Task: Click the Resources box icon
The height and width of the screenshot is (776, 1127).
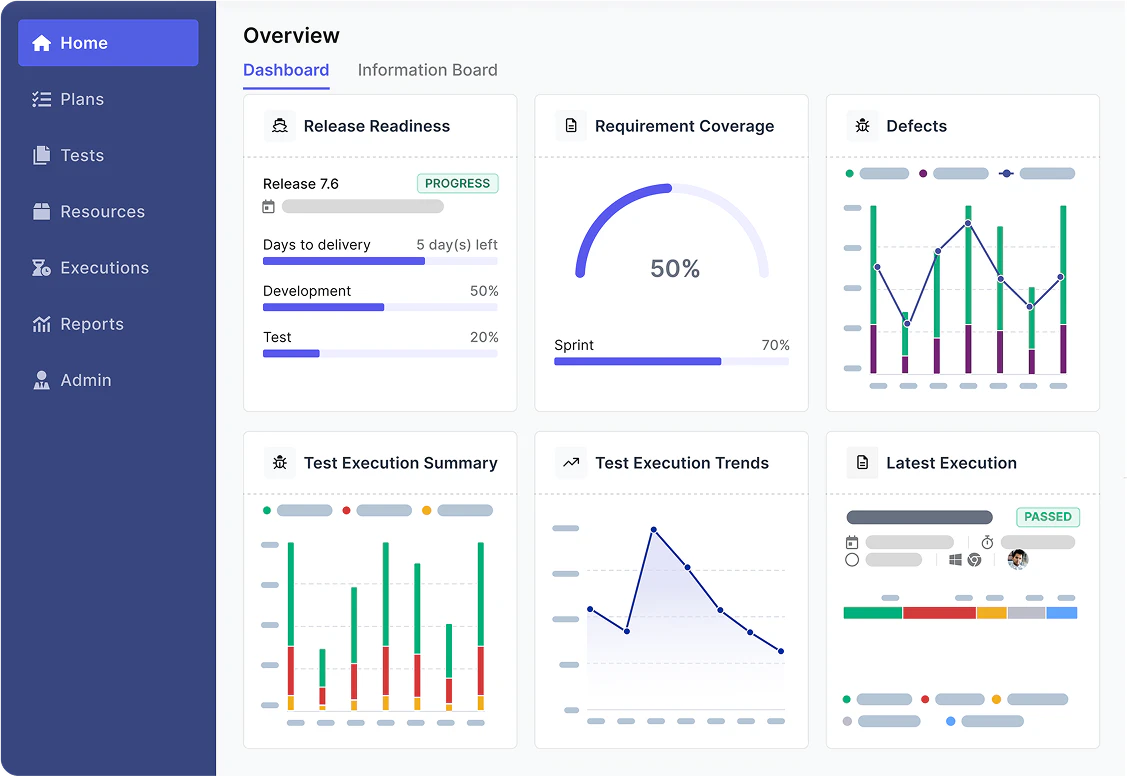Action: tap(41, 212)
